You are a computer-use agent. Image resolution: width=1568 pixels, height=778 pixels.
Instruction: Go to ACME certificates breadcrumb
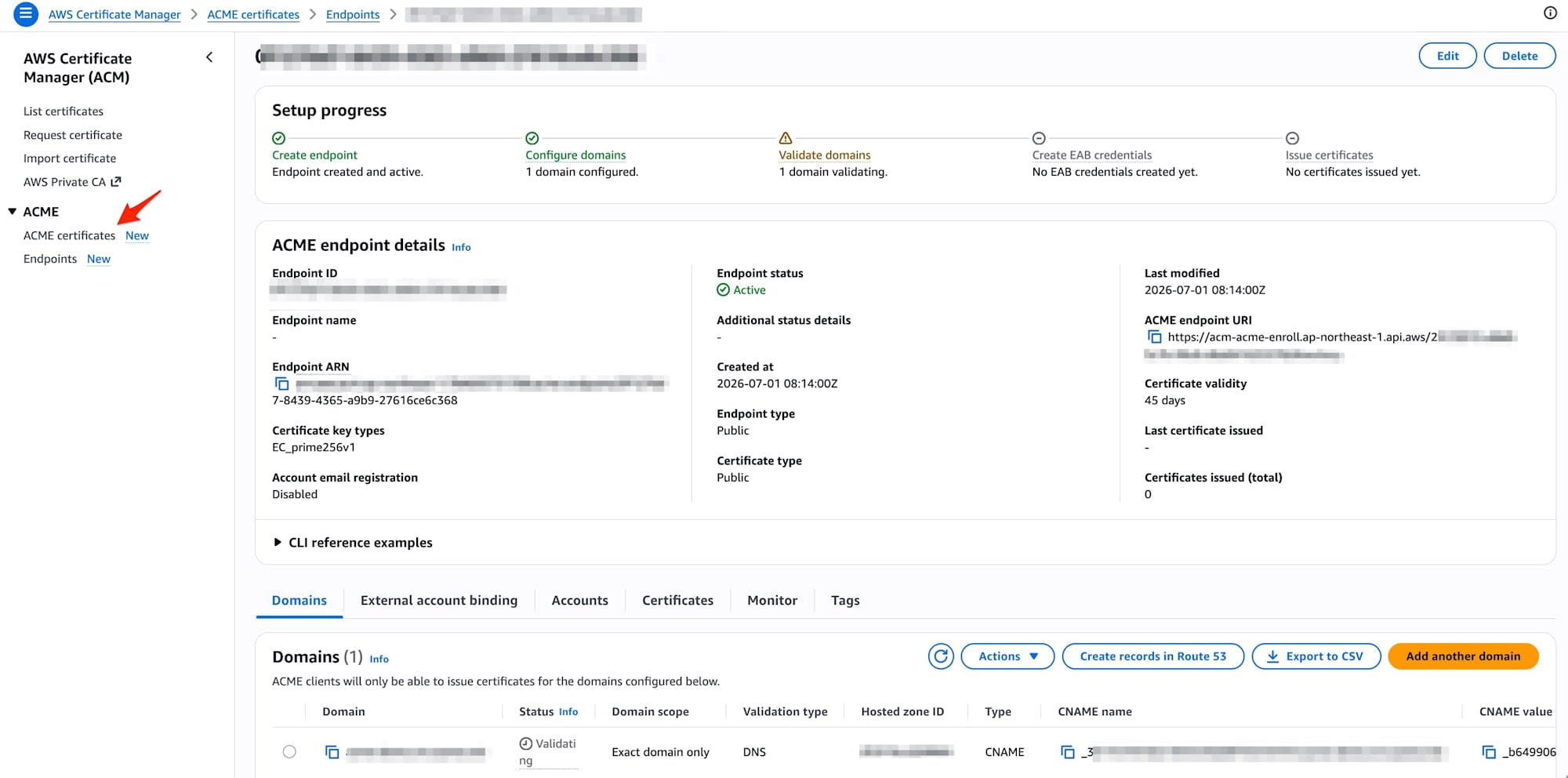pyautogui.click(x=253, y=14)
